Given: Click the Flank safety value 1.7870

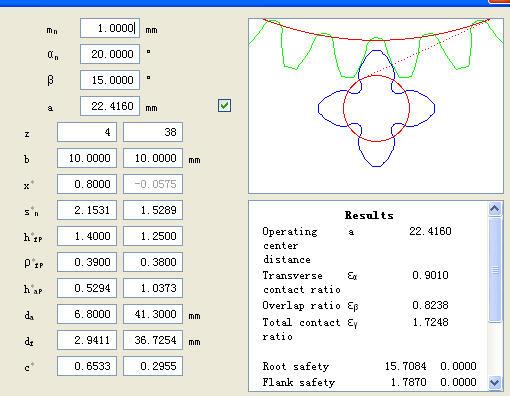Looking at the screenshot, I should (408, 382).
